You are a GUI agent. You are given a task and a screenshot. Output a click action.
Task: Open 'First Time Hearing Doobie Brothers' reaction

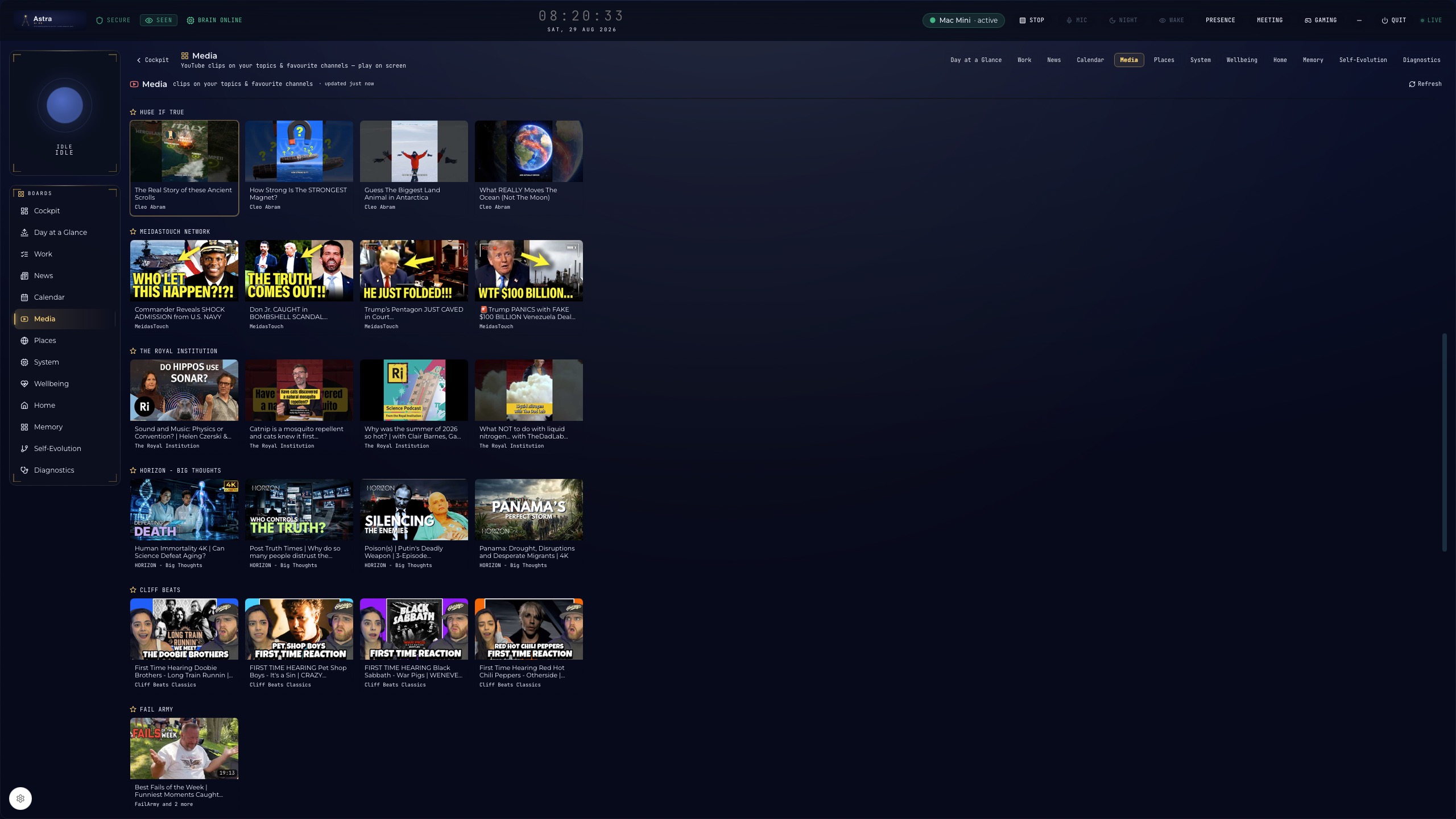(184, 646)
